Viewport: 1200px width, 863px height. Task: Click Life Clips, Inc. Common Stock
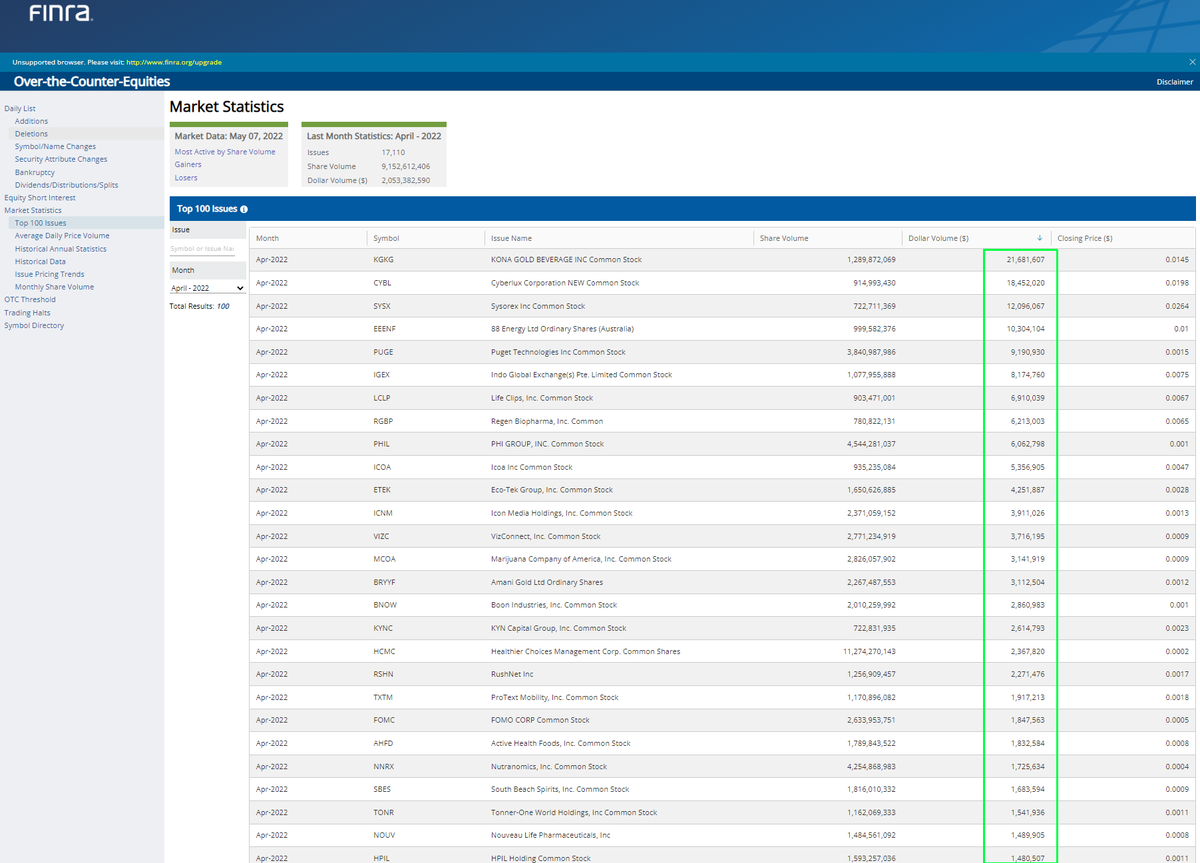[x=542, y=398]
